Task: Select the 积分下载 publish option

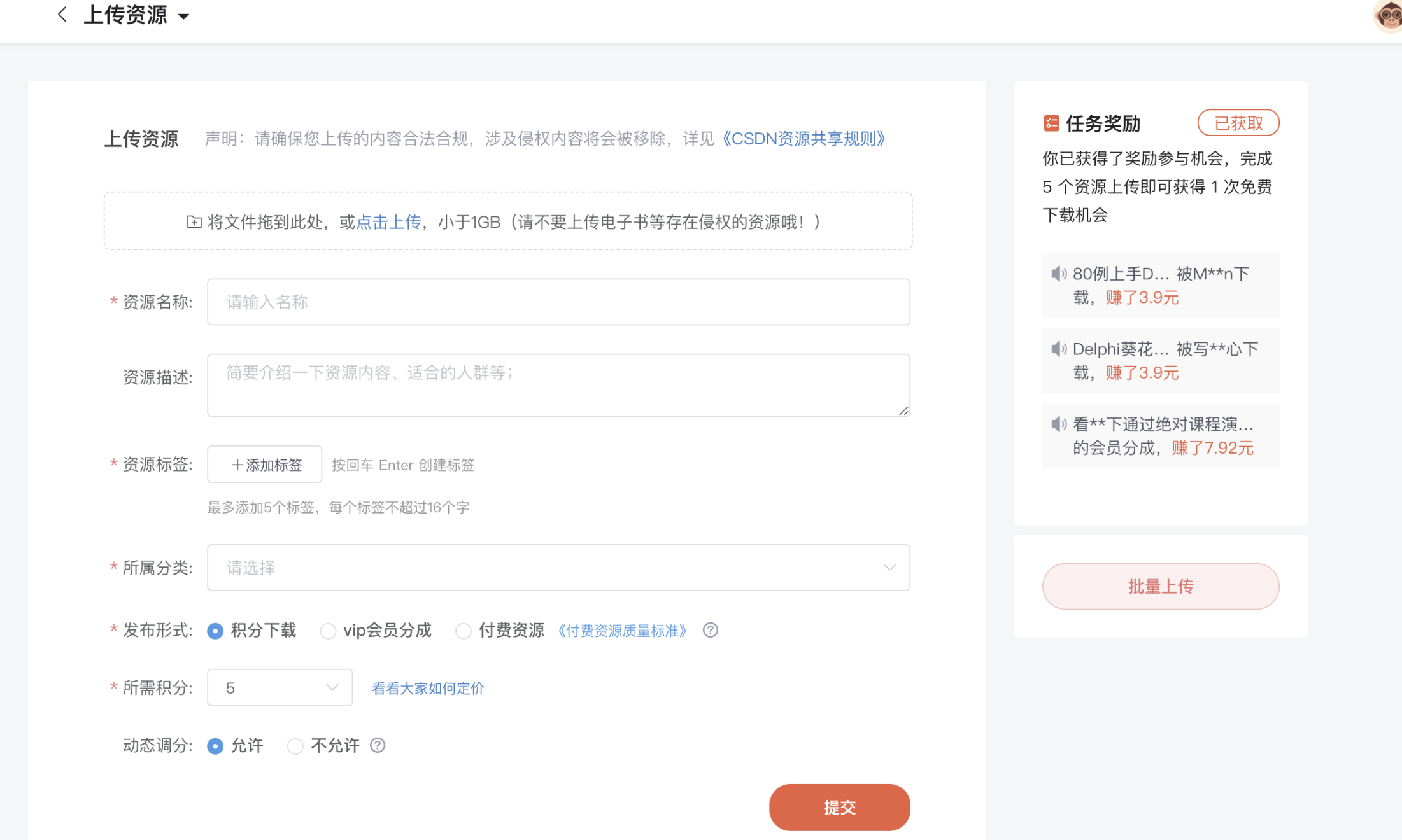Action: (215, 631)
